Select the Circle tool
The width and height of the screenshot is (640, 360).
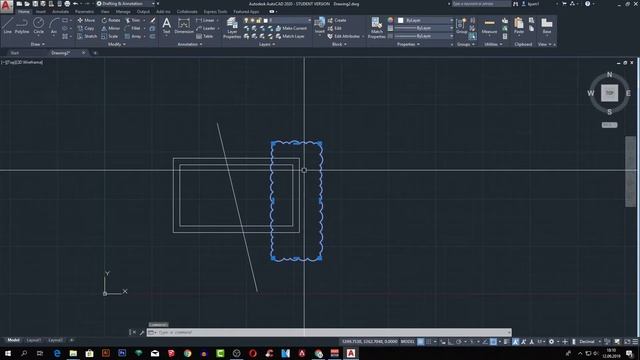38,25
